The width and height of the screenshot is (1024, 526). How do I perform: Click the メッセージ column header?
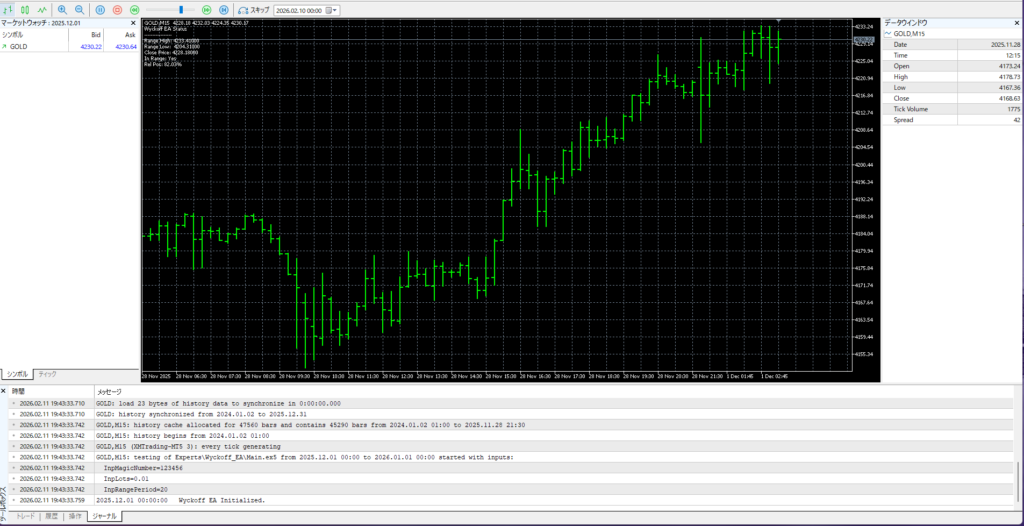pos(108,391)
